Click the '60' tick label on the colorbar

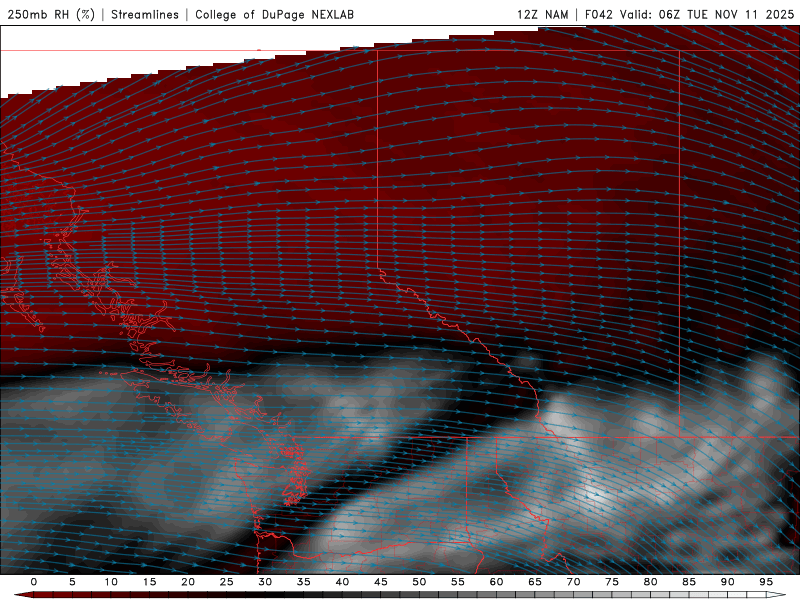click(x=496, y=582)
